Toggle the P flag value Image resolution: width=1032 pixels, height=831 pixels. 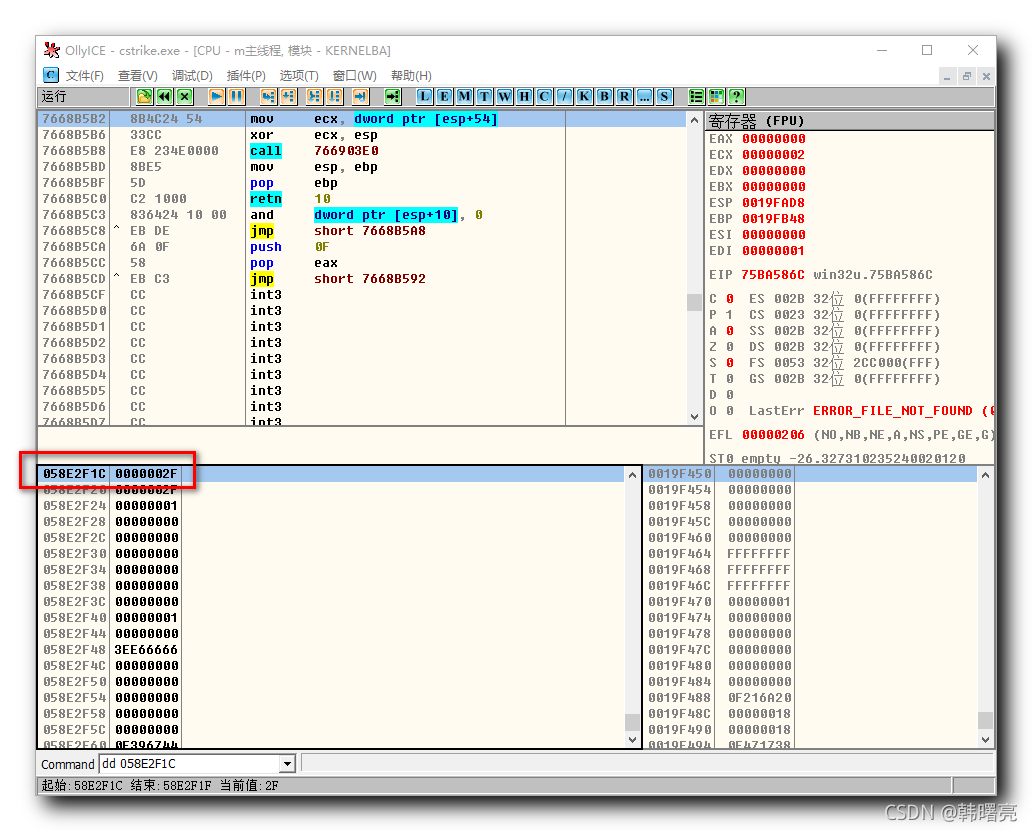[x=730, y=315]
